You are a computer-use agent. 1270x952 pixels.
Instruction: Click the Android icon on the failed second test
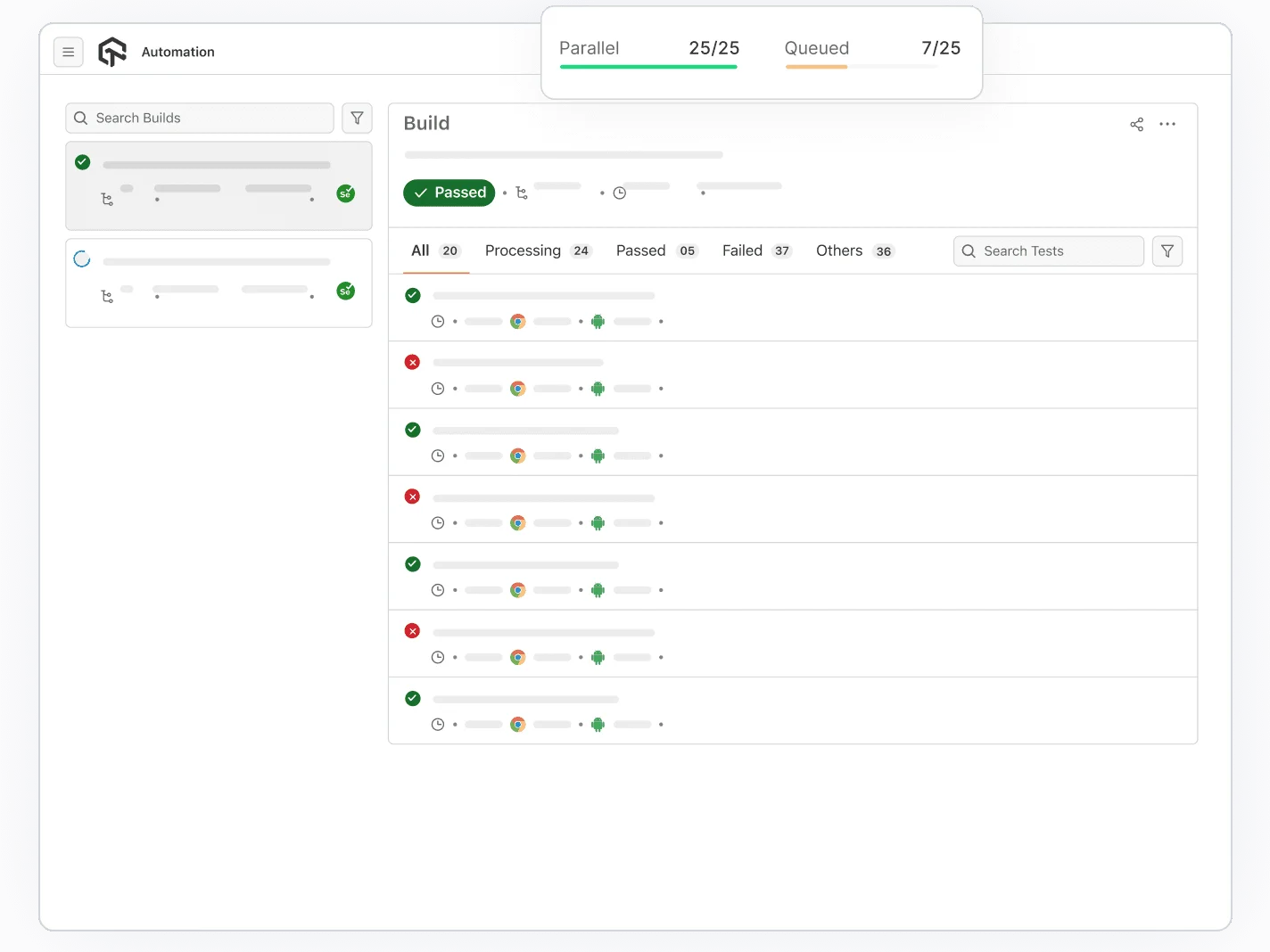click(x=598, y=389)
